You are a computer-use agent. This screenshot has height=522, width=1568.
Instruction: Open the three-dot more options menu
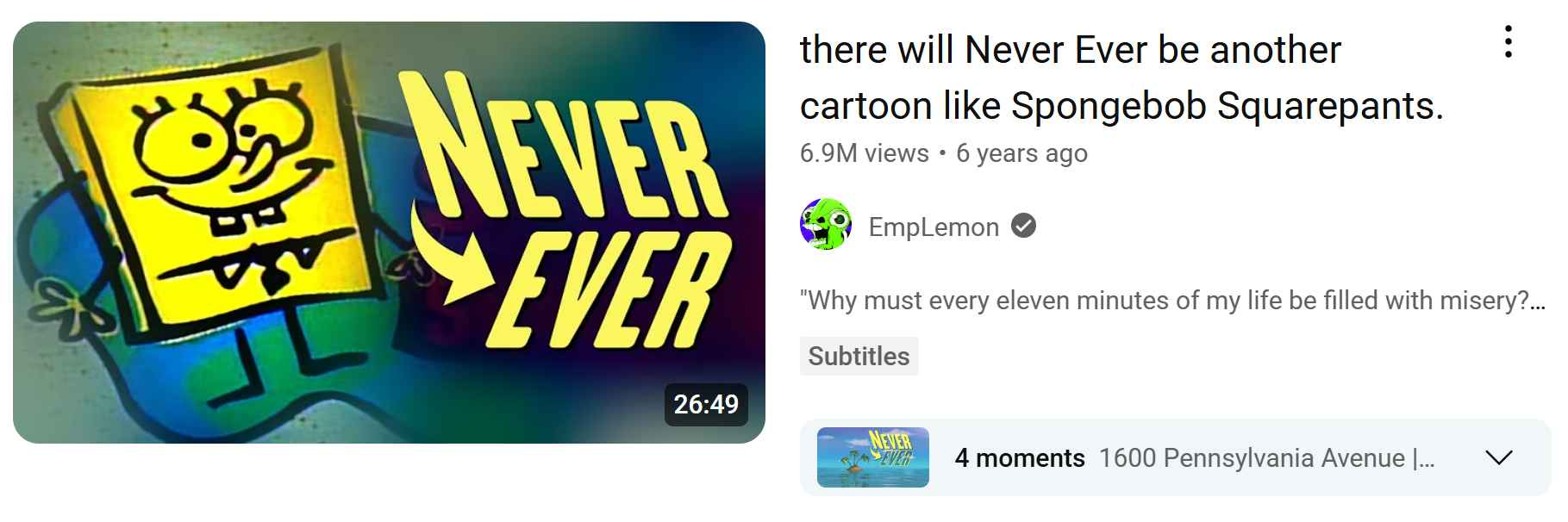[1508, 42]
